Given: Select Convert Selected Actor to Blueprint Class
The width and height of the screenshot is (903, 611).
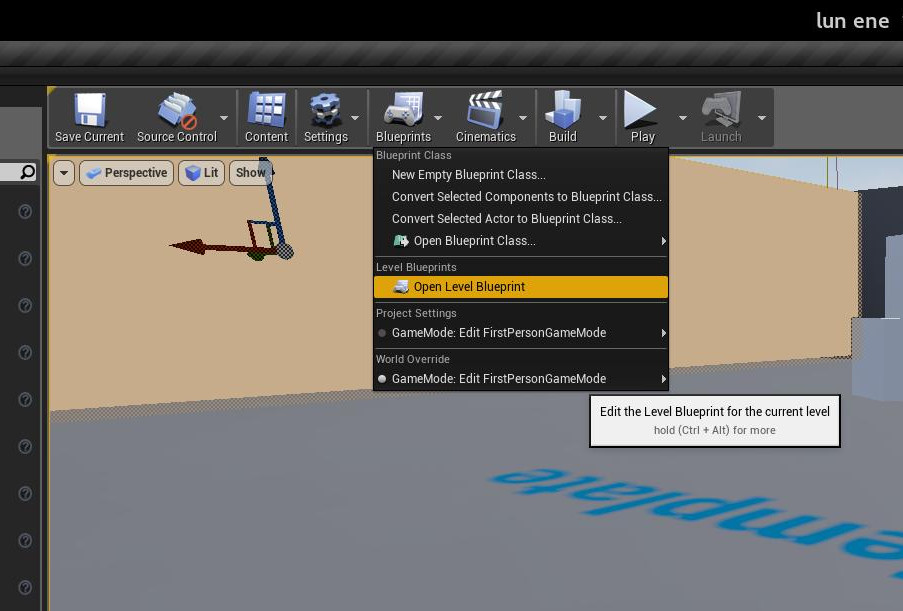Looking at the screenshot, I should tap(506, 219).
